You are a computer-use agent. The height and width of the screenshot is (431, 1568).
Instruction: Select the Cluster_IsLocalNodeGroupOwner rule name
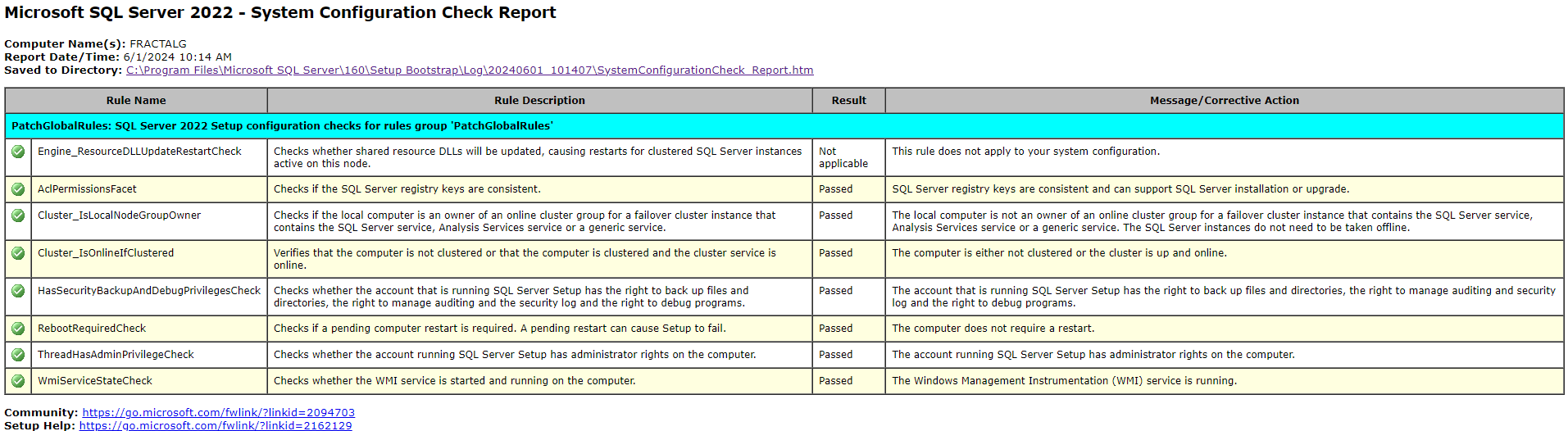coord(119,215)
